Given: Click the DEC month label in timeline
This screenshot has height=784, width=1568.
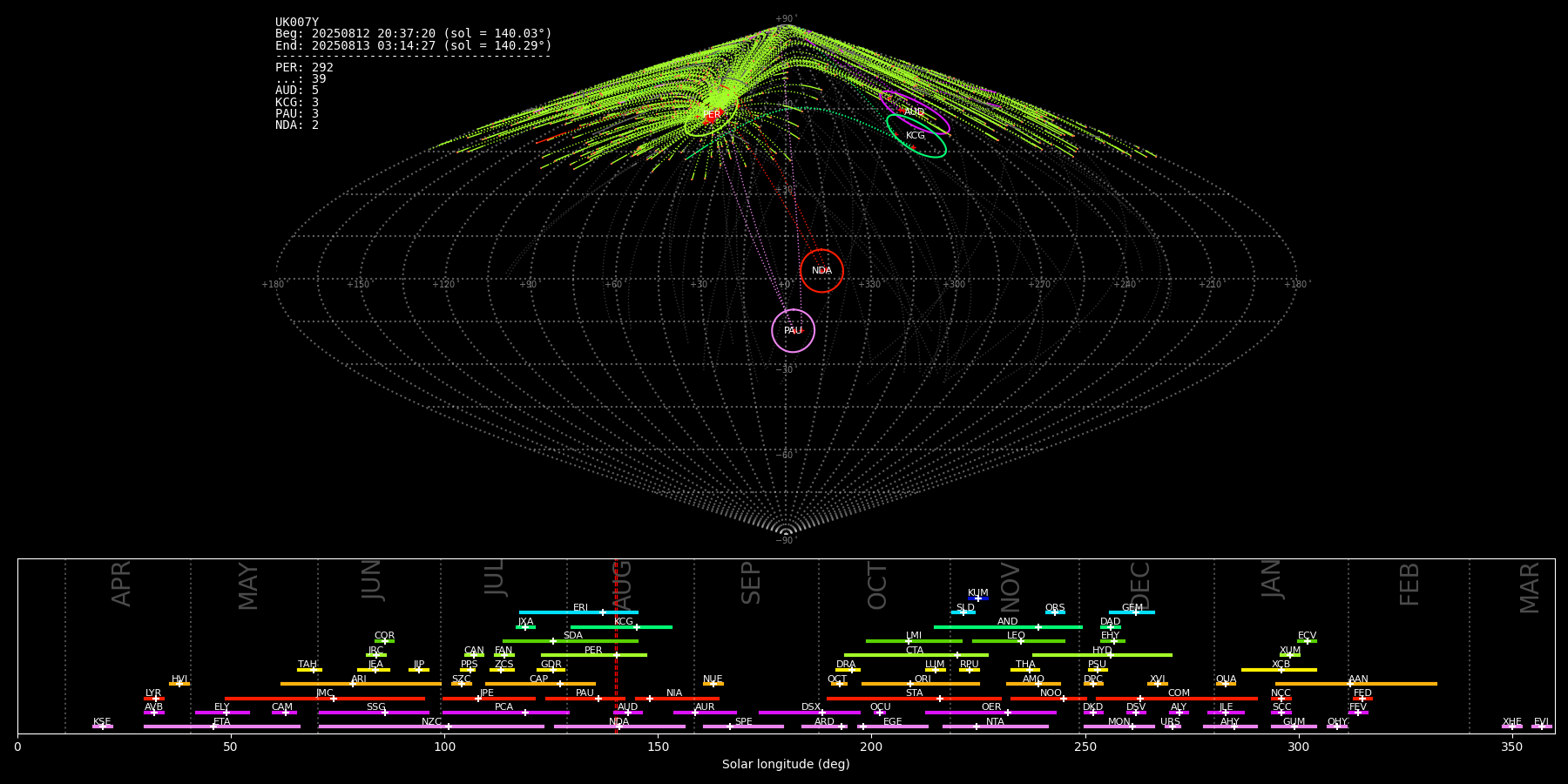Looking at the screenshot, I should (x=1140, y=586).
